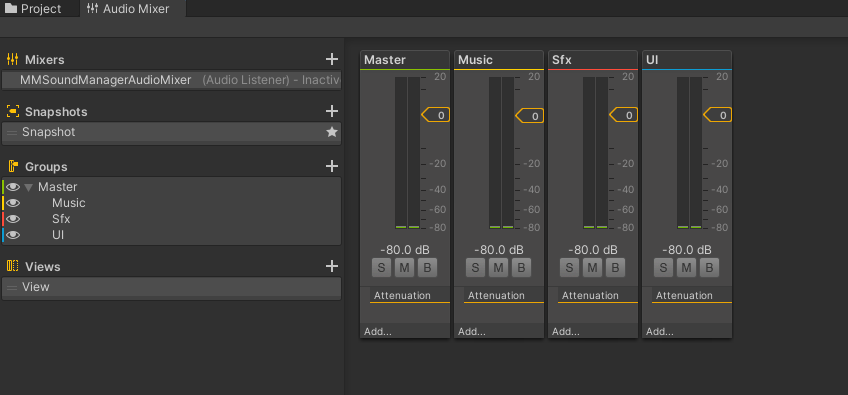Toggle visibility eye for Music group
This screenshot has width=848, height=395.
coord(13,203)
